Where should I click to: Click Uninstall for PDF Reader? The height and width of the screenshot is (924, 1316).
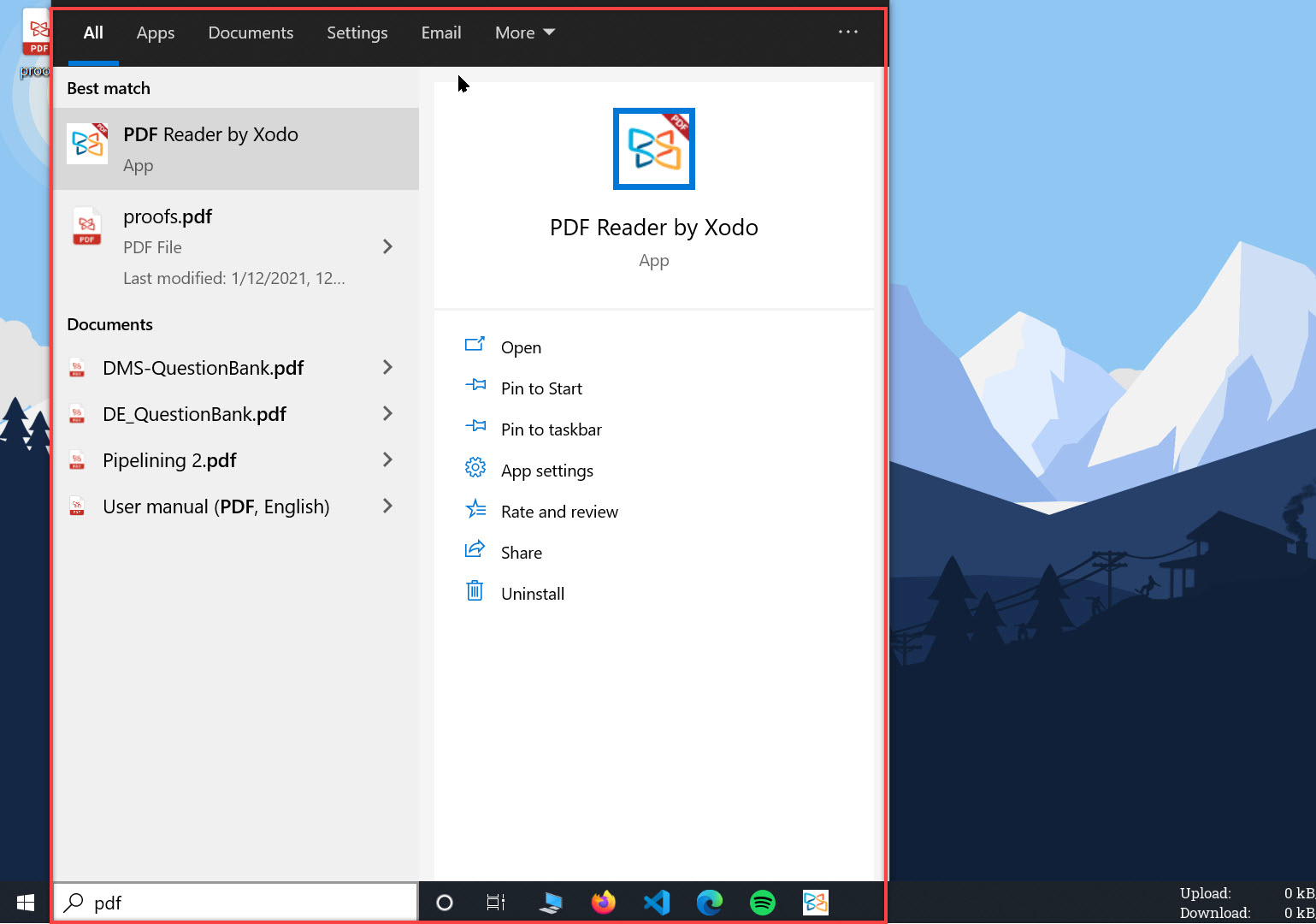click(533, 594)
